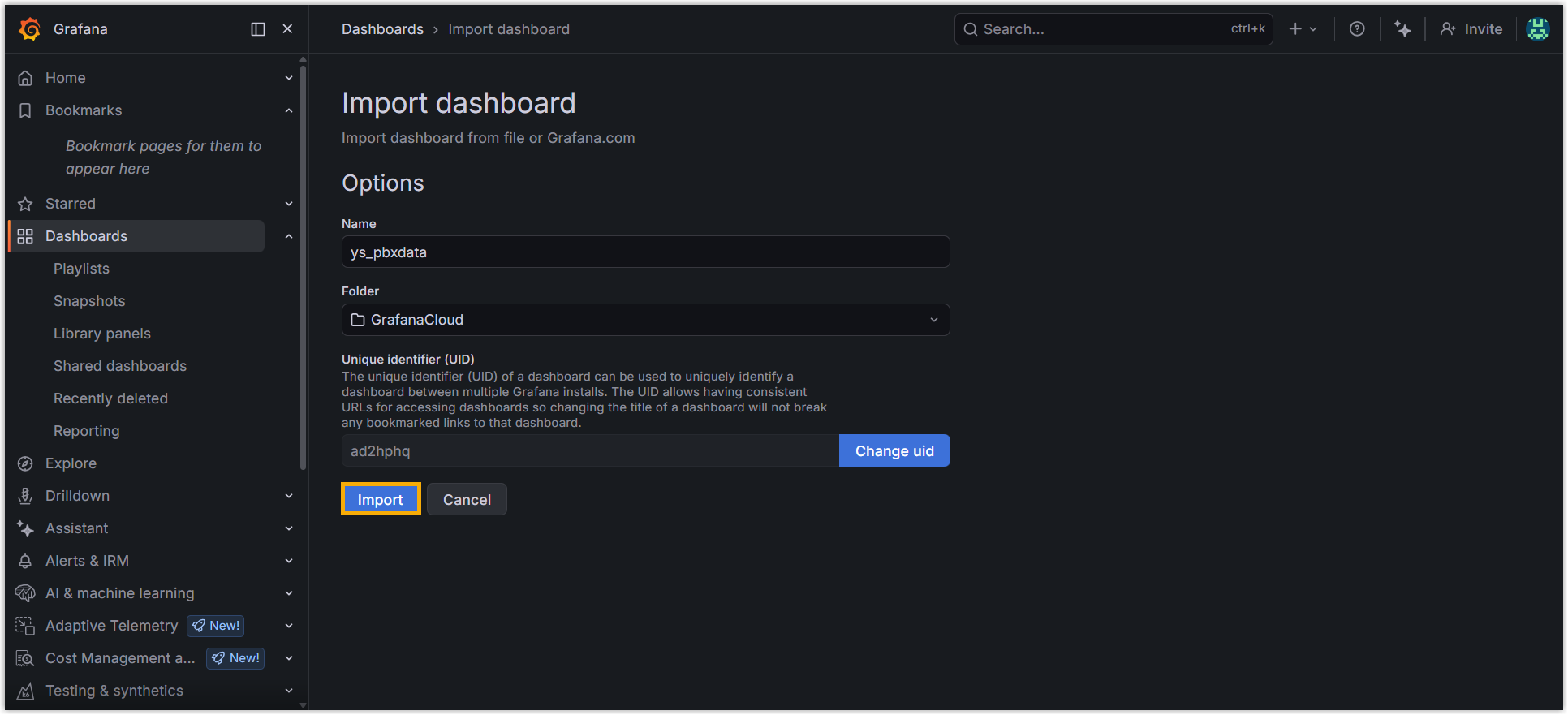
Task: Click the New! badge beside Adaptive Telemetry
Action: 216,626
